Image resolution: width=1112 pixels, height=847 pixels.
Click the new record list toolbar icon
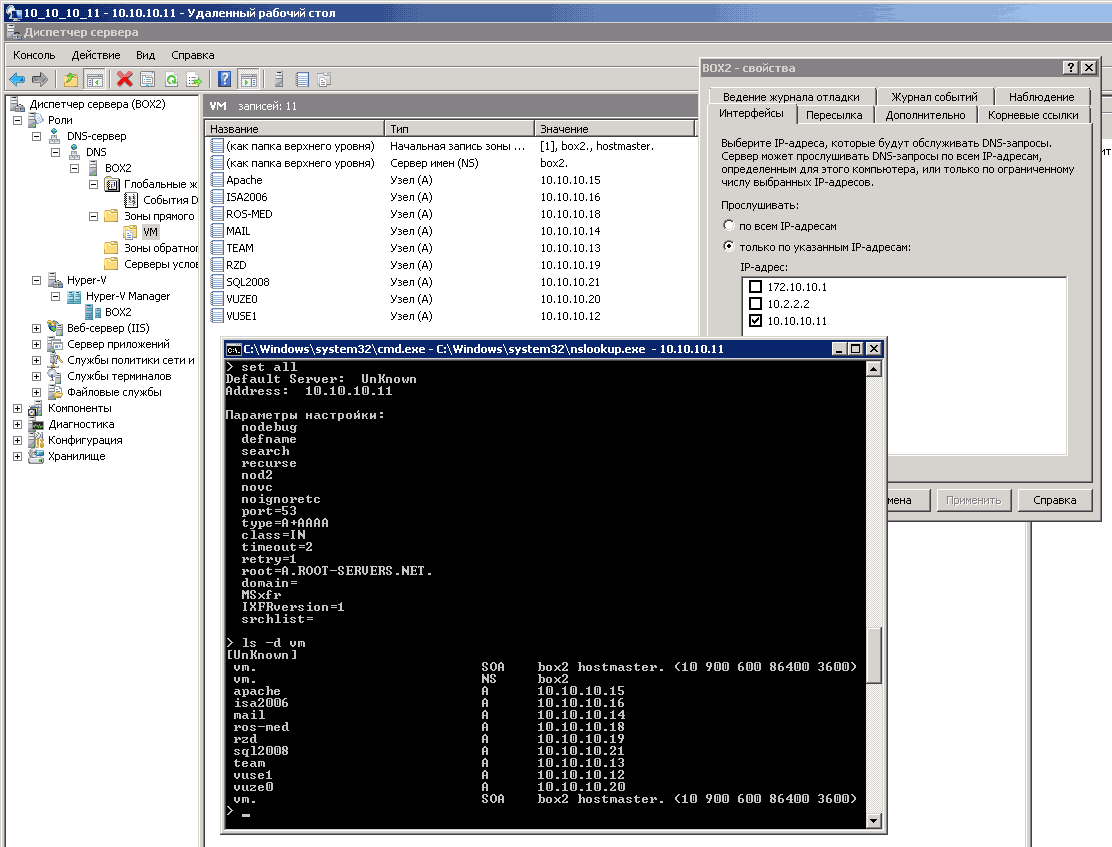point(302,79)
